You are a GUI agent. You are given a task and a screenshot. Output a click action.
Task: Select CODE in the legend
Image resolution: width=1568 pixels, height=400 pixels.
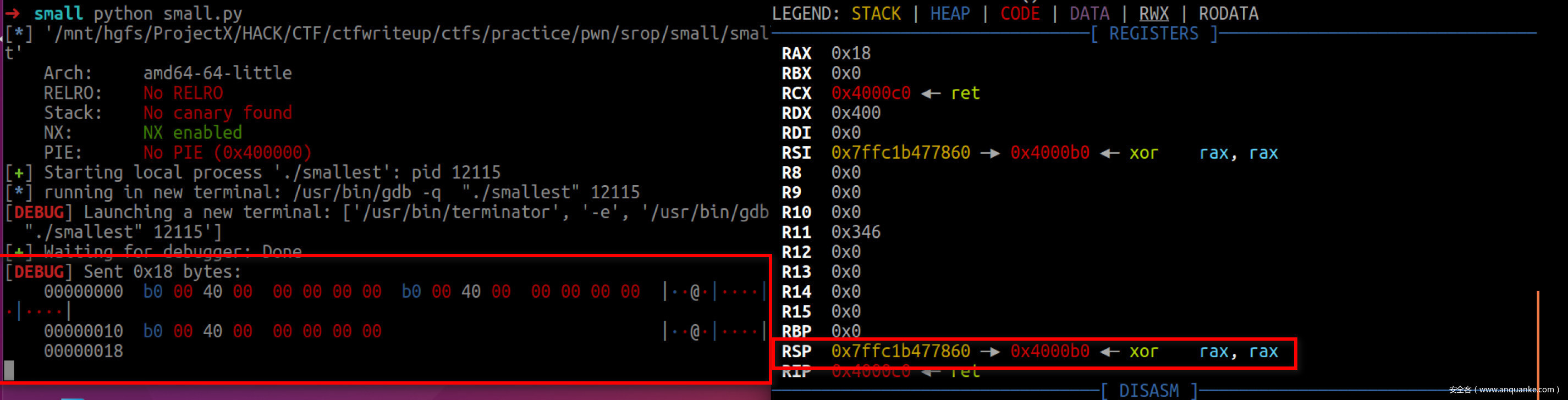coord(1020,13)
